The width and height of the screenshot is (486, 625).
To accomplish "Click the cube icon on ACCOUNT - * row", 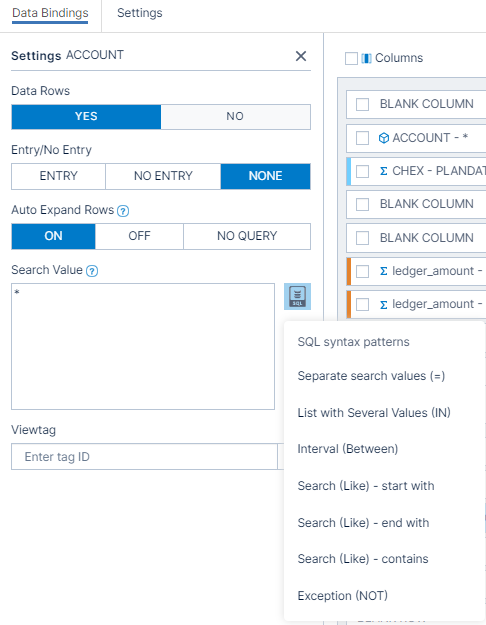I will (384, 138).
